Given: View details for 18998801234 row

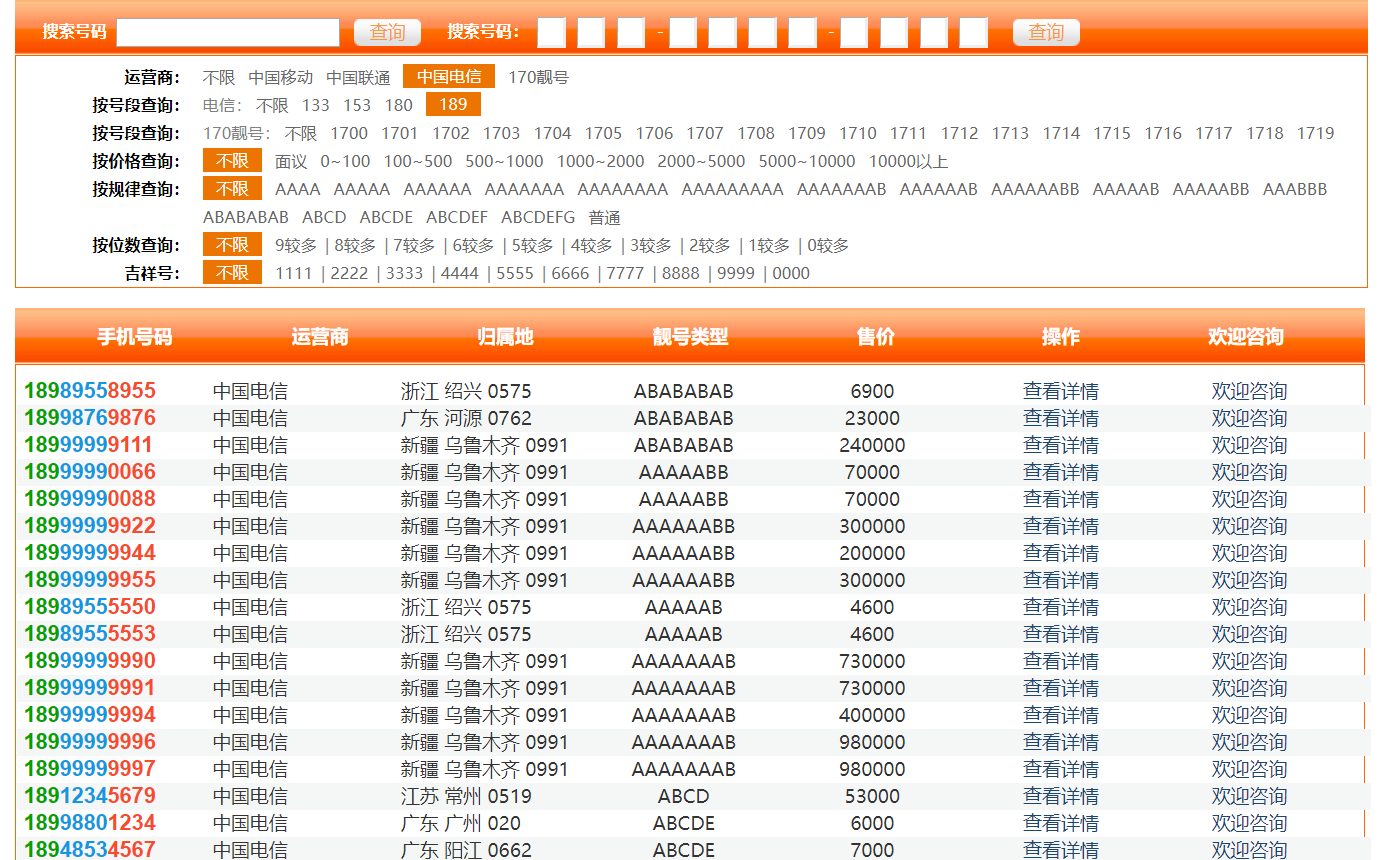Looking at the screenshot, I should [1061, 823].
